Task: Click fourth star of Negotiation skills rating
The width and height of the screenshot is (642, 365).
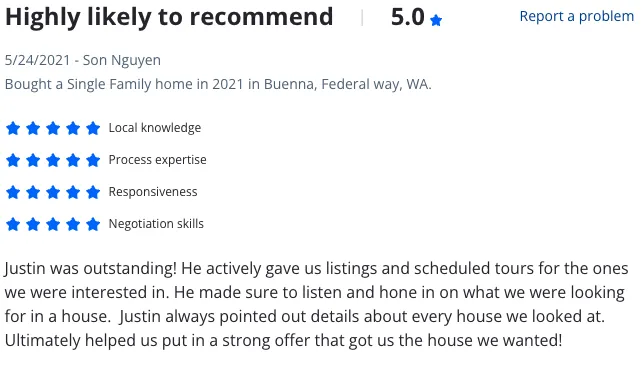Action: point(73,224)
